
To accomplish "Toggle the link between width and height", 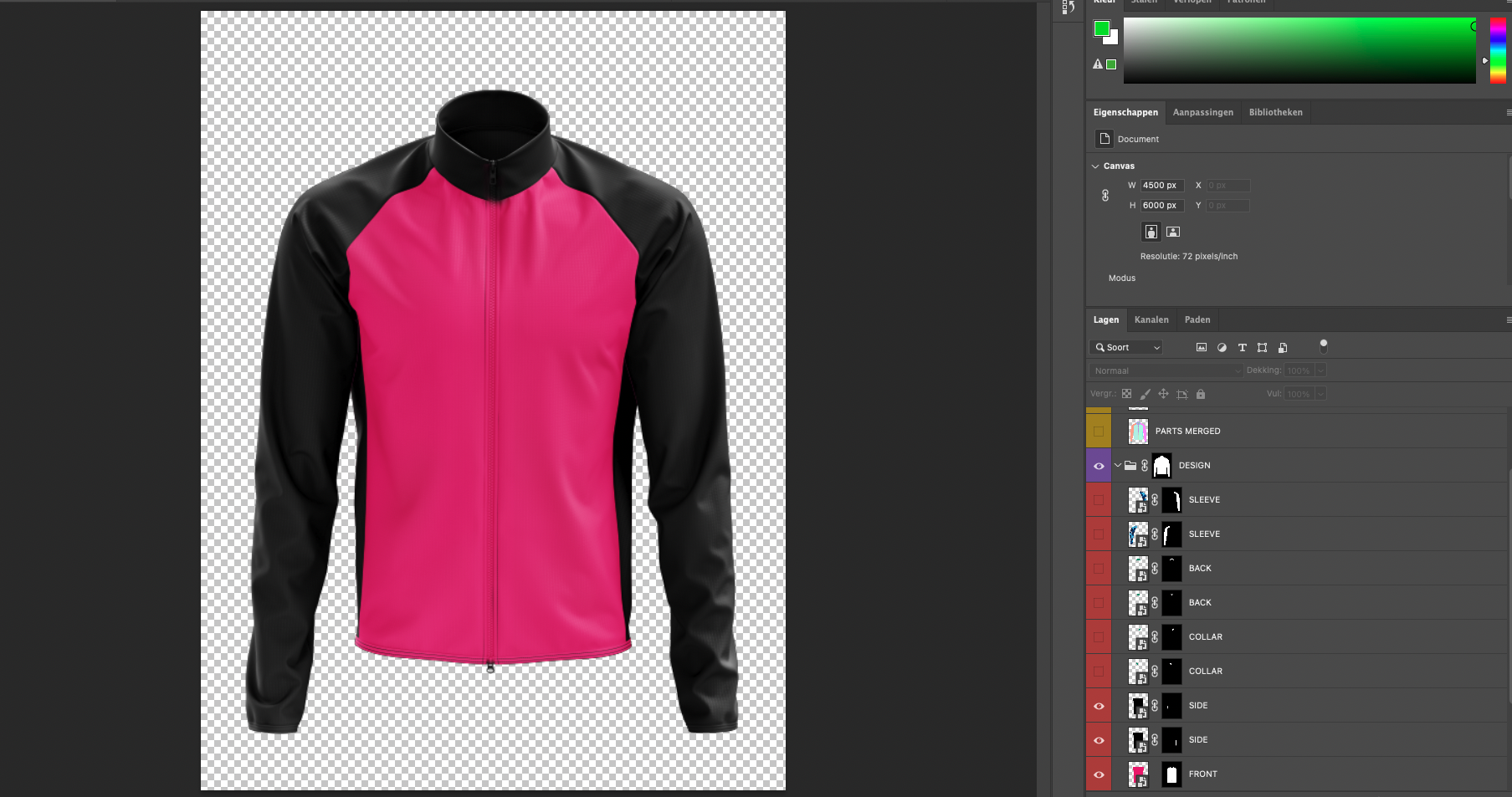I will [1105, 195].
